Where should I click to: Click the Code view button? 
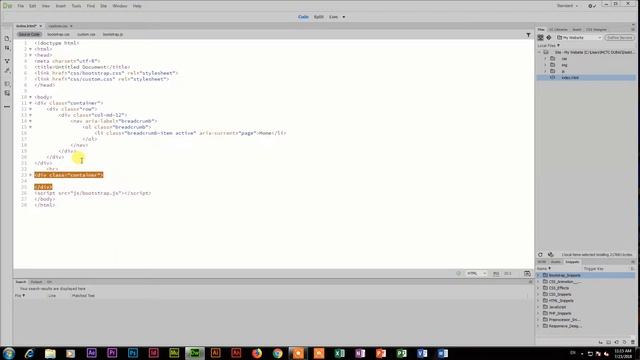[x=303, y=17]
